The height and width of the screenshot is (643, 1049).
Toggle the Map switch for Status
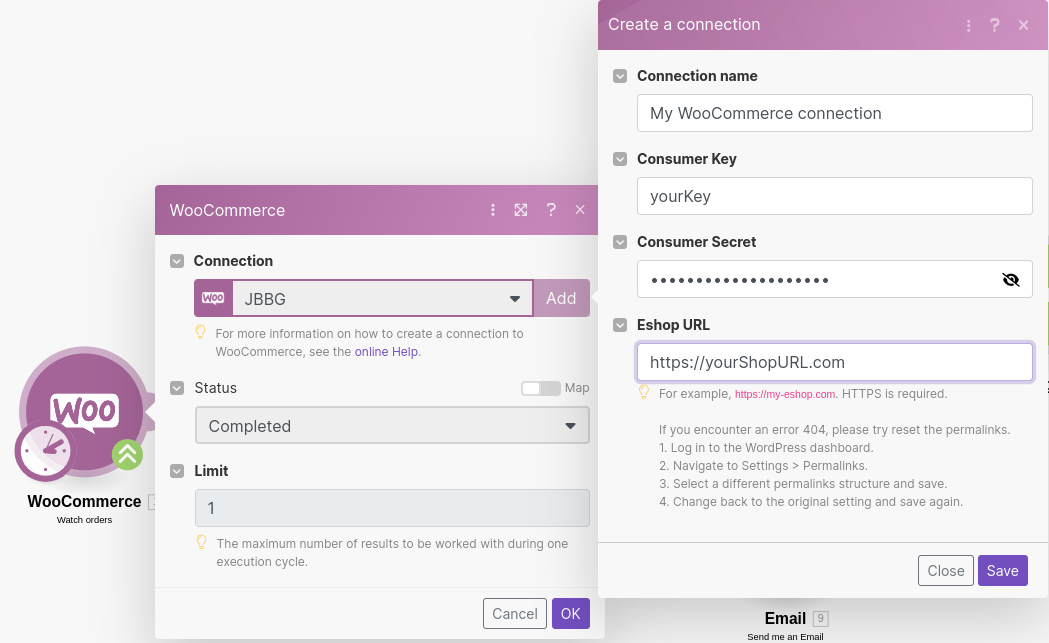[x=540, y=388]
